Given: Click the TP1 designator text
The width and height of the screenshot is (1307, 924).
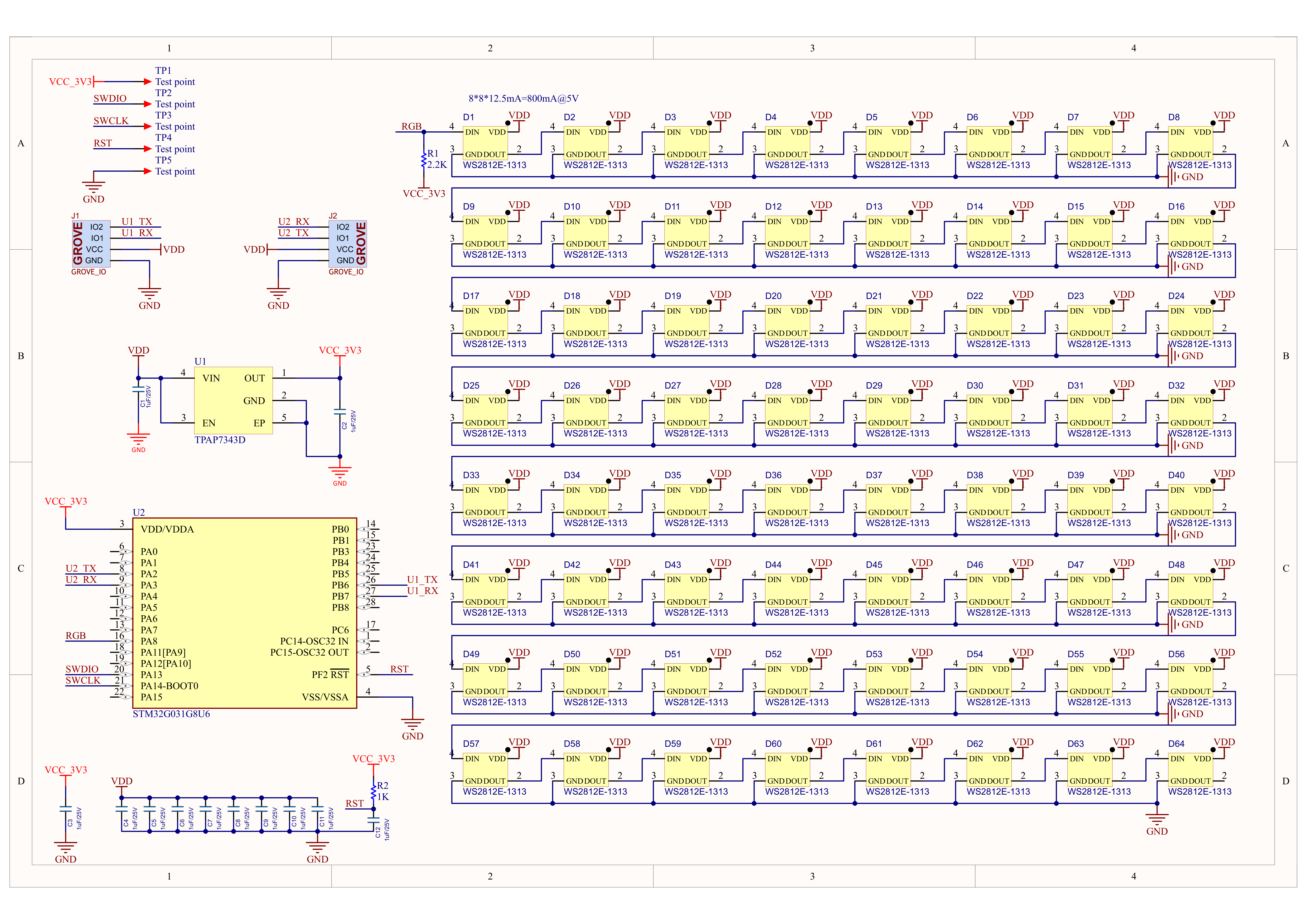Looking at the screenshot, I should coord(163,71).
